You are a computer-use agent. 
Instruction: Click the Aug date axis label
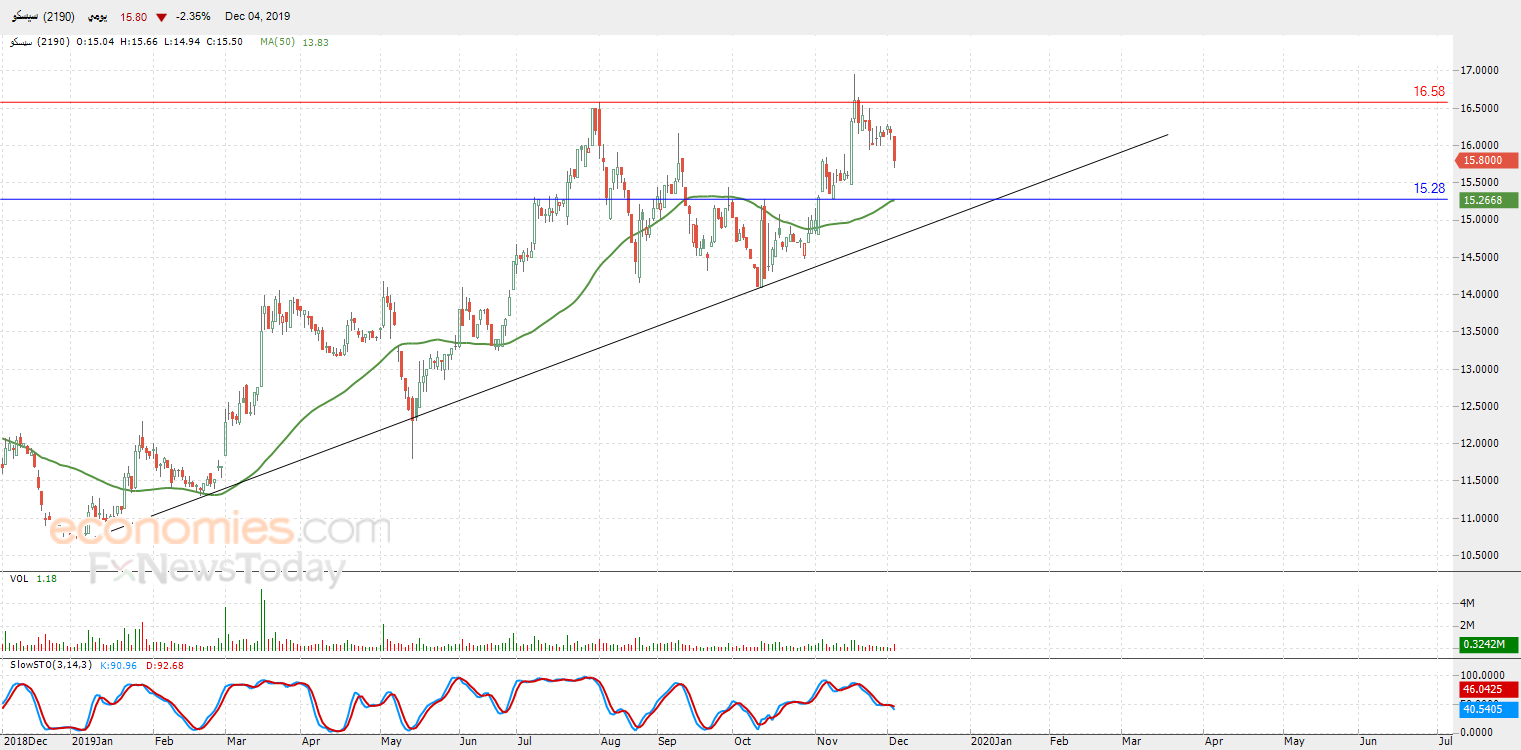tap(612, 742)
